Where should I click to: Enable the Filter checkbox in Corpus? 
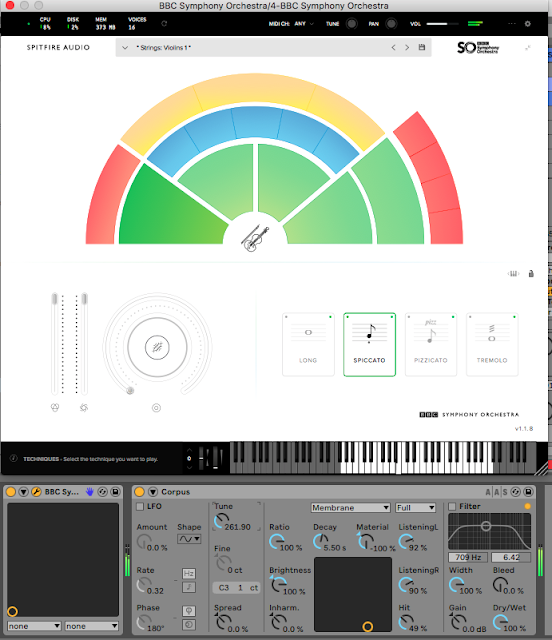coord(452,506)
